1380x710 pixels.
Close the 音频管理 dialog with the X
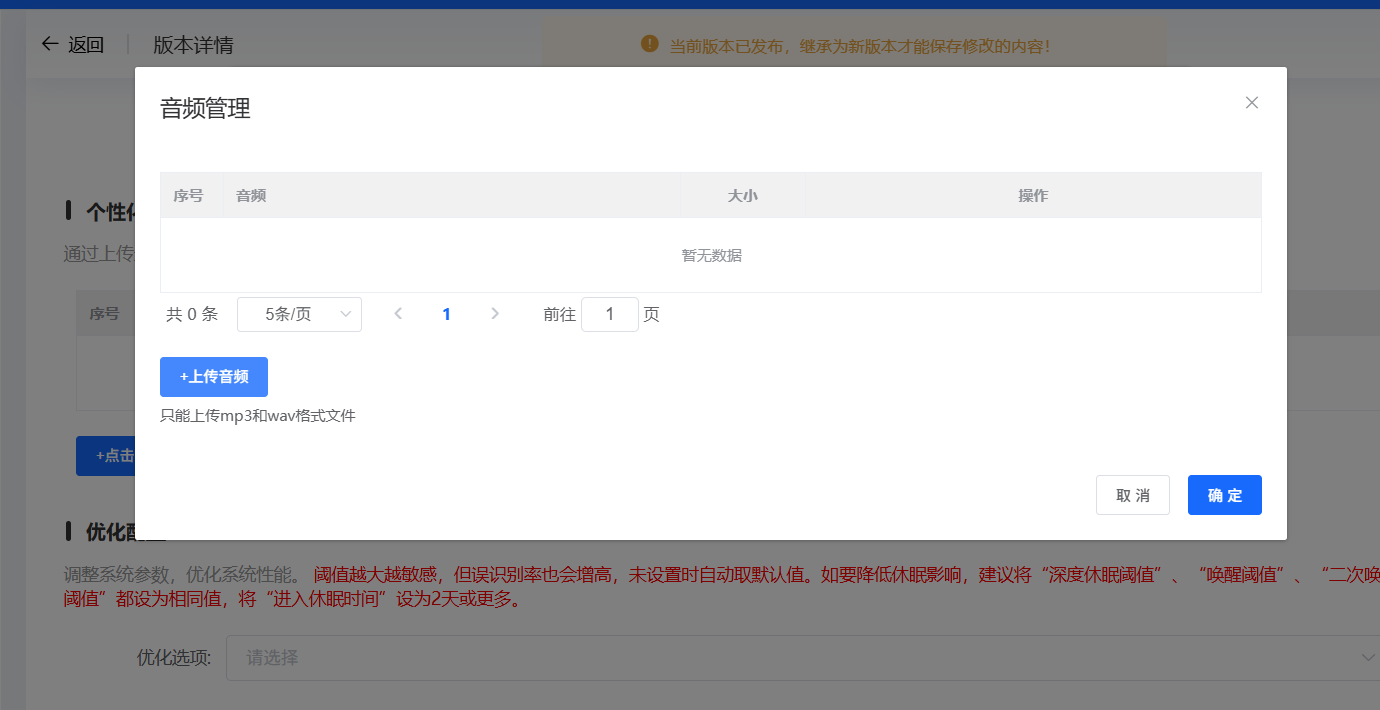tap(1251, 102)
